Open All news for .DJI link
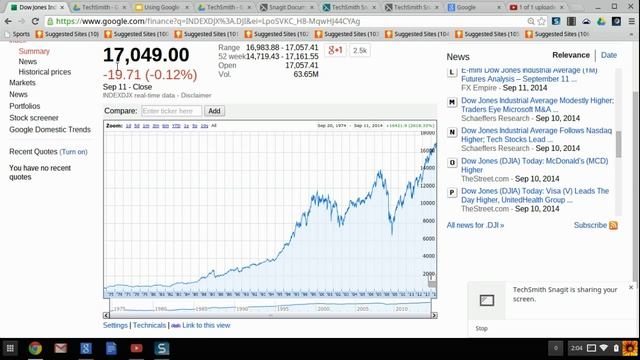 (x=475, y=225)
